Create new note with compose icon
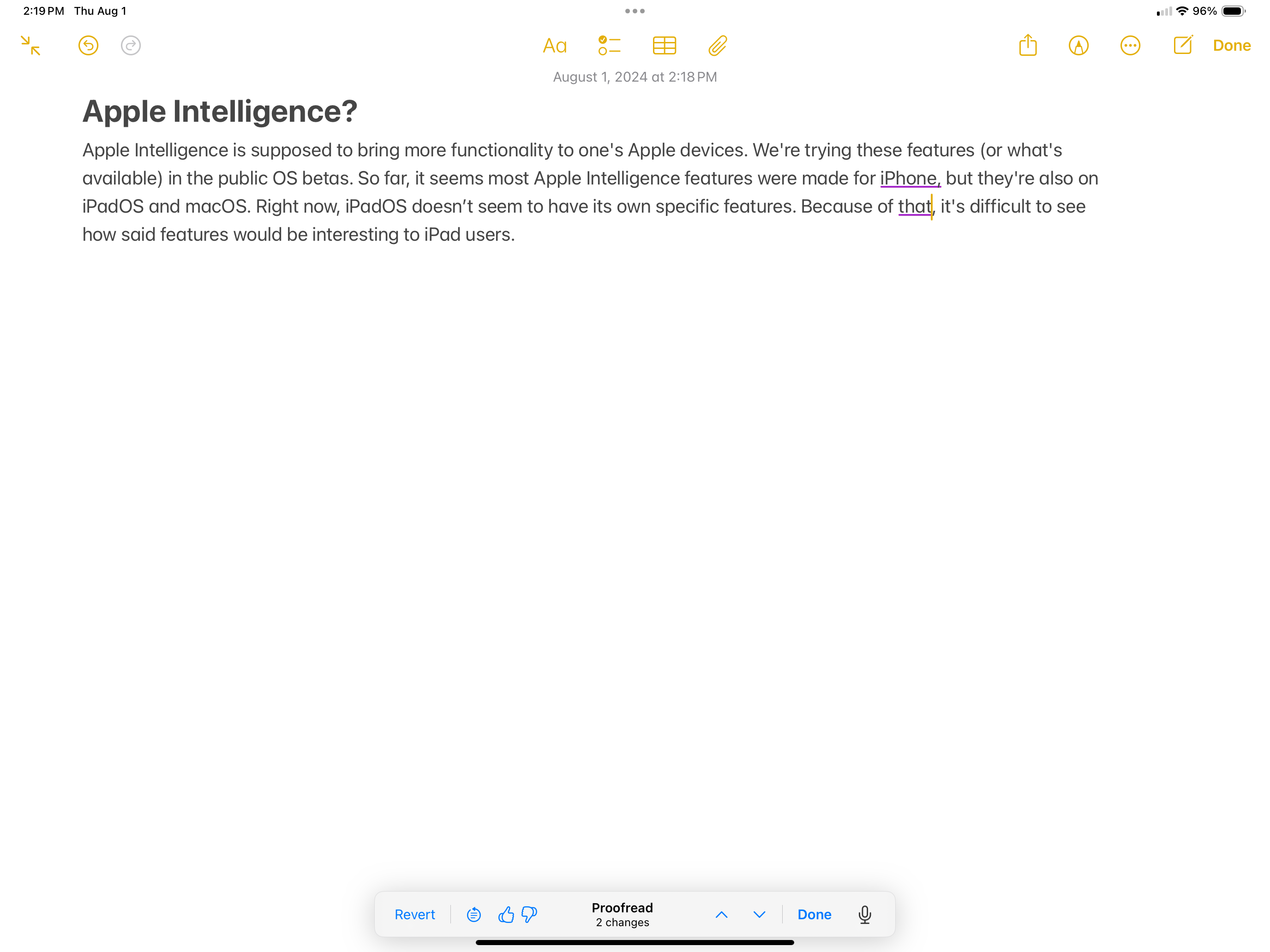1270x952 pixels. [x=1183, y=45]
